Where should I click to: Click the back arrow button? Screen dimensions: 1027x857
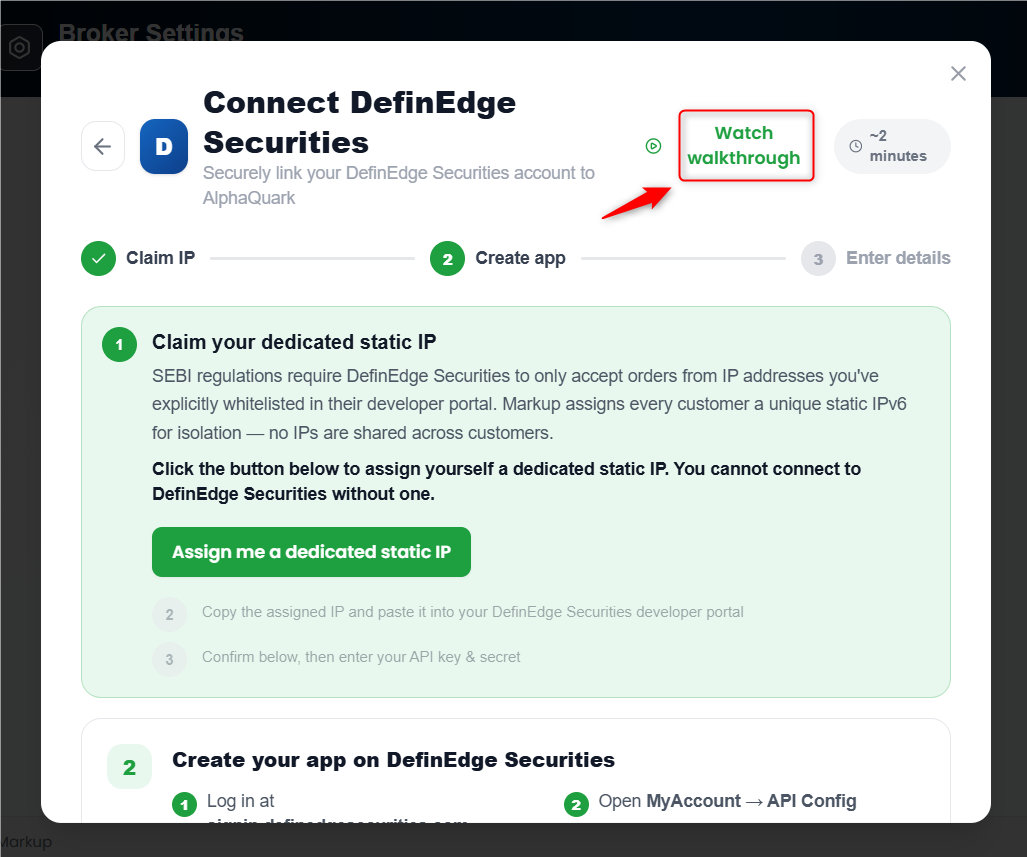click(x=103, y=146)
